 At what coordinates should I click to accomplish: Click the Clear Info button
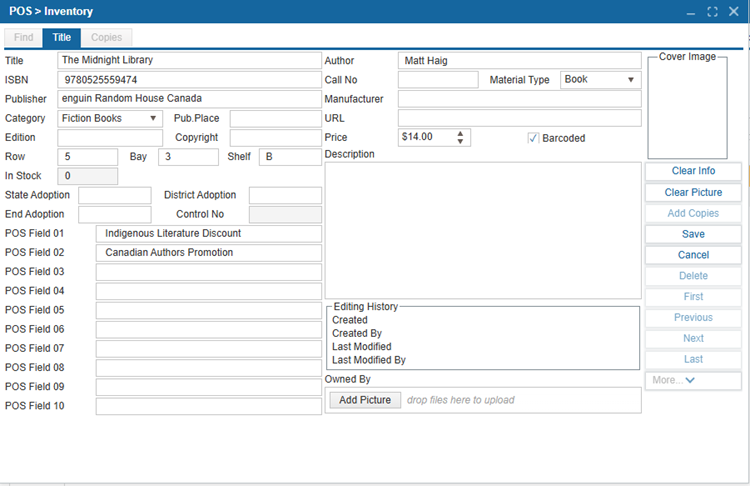coord(693,171)
